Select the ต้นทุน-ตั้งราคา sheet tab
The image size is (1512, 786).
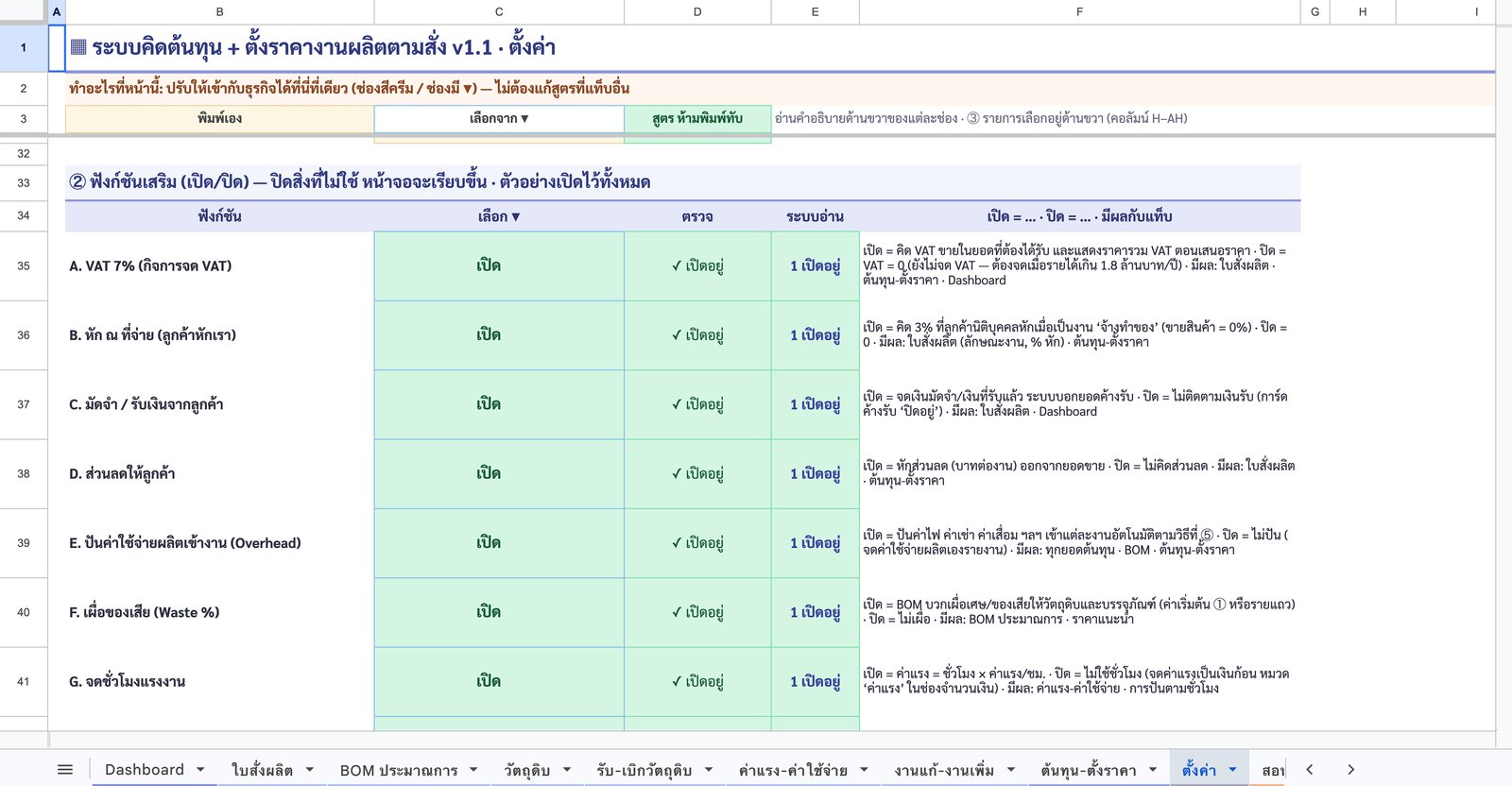(x=1089, y=770)
